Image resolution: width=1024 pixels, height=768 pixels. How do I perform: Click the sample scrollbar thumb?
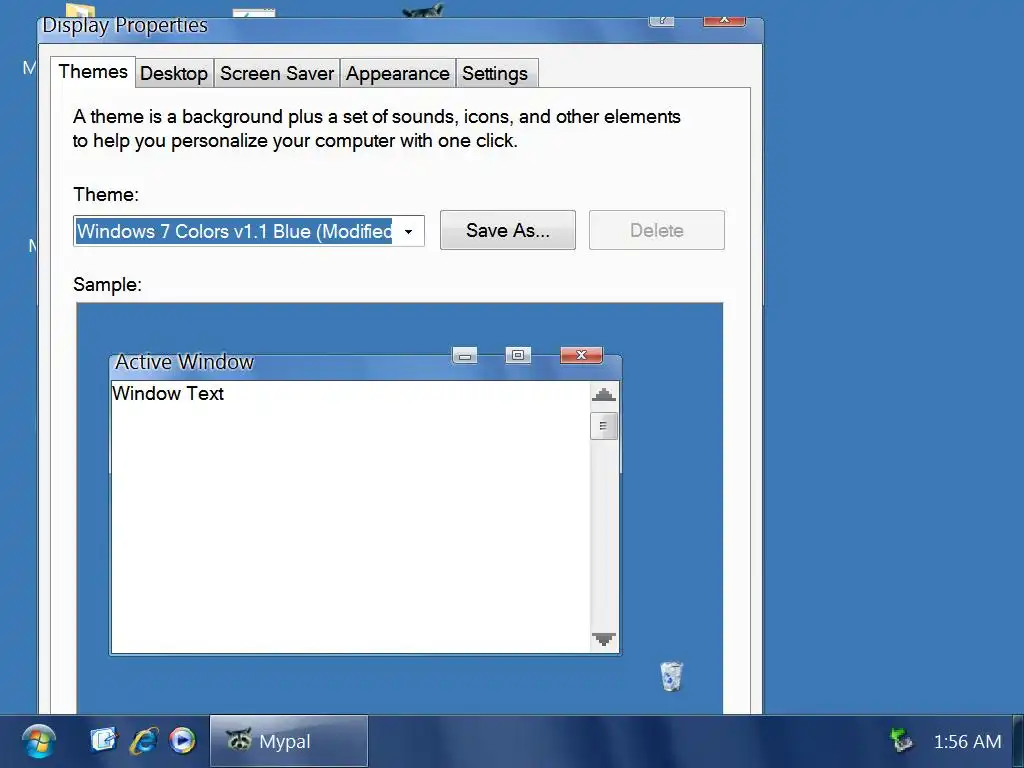[603, 426]
